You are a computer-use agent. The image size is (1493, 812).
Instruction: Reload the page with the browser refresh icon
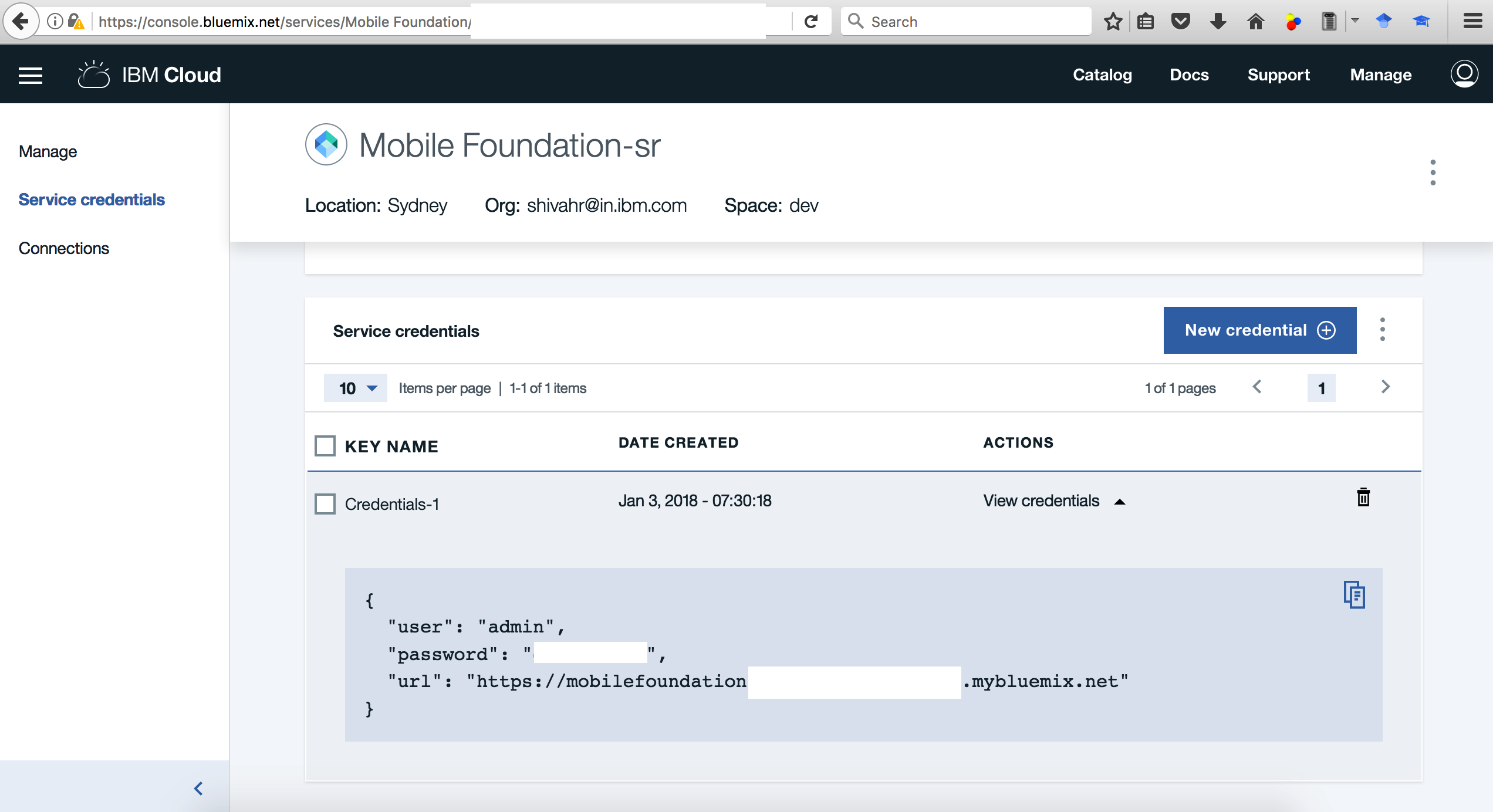coord(811,22)
